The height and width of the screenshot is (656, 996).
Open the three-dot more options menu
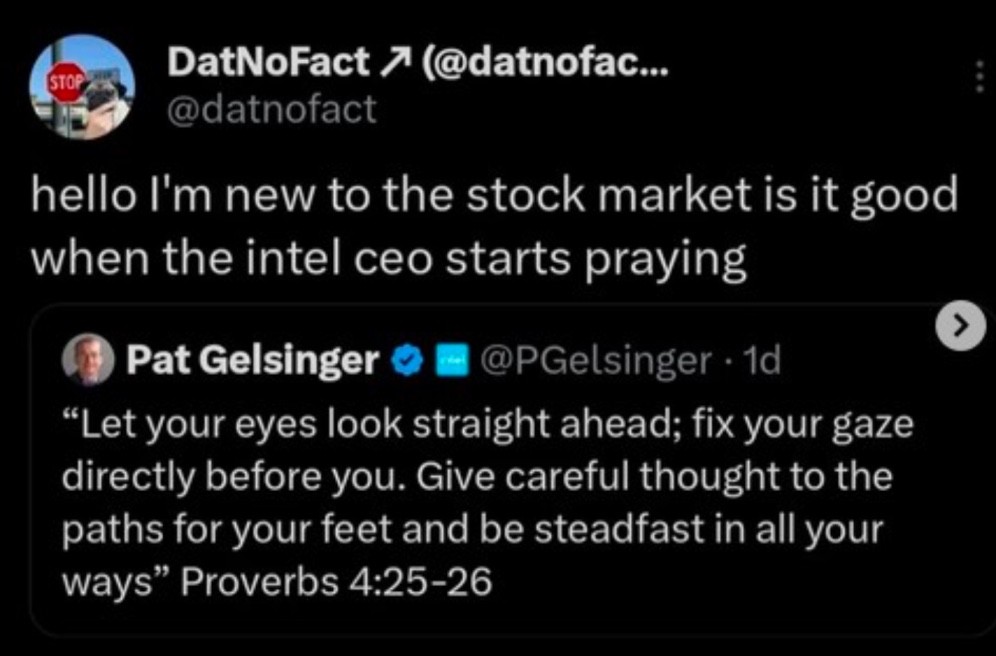tap(977, 77)
